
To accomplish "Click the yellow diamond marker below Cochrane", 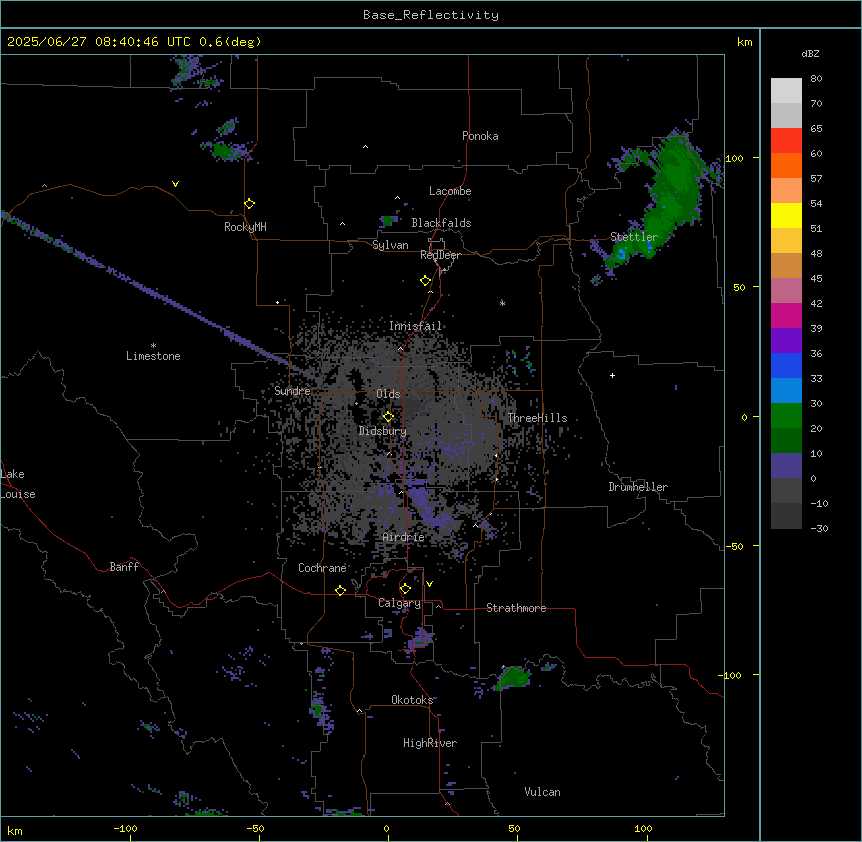I will [340, 590].
